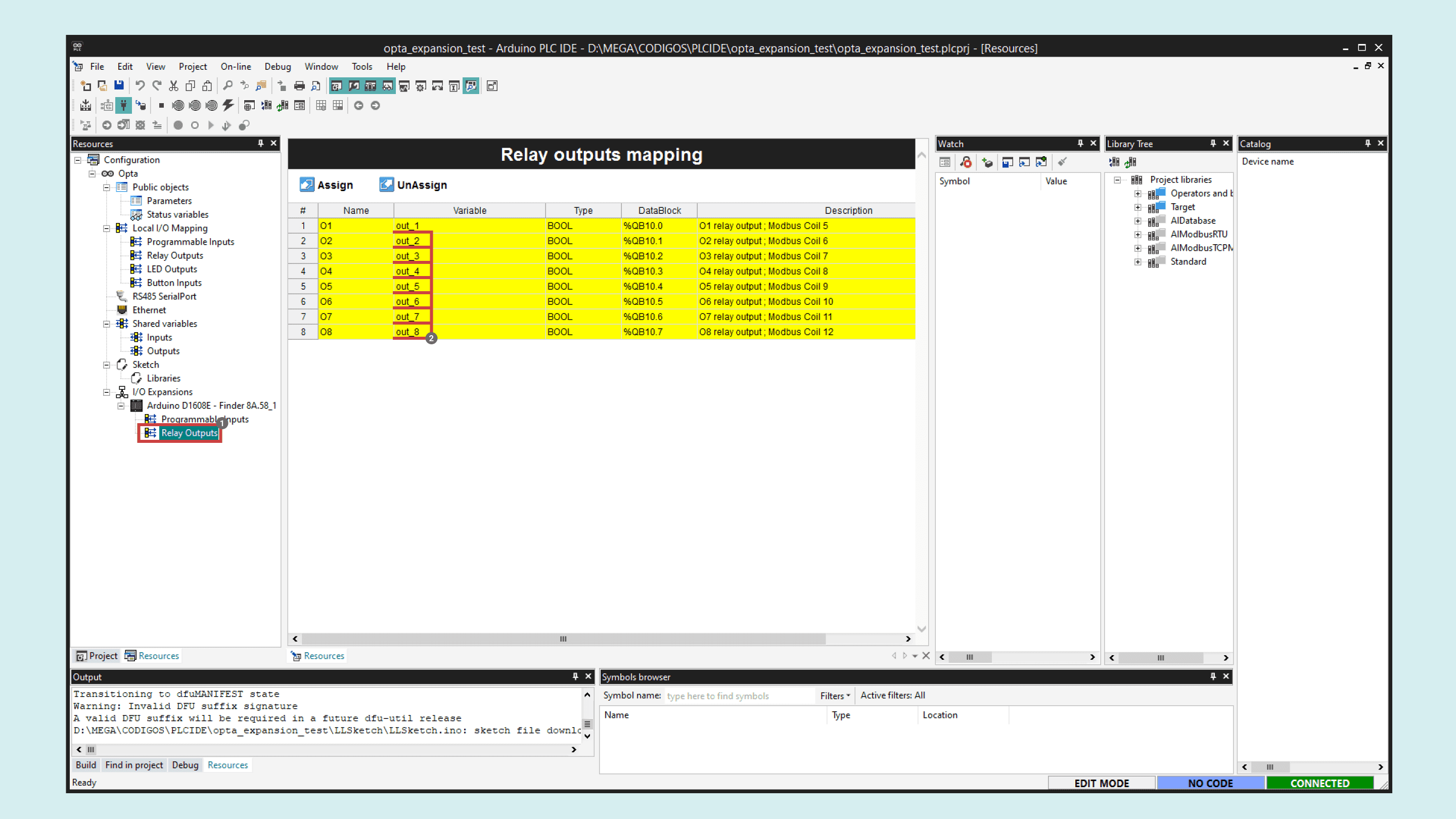
Task: Switch to the Build output tab
Action: click(x=86, y=765)
